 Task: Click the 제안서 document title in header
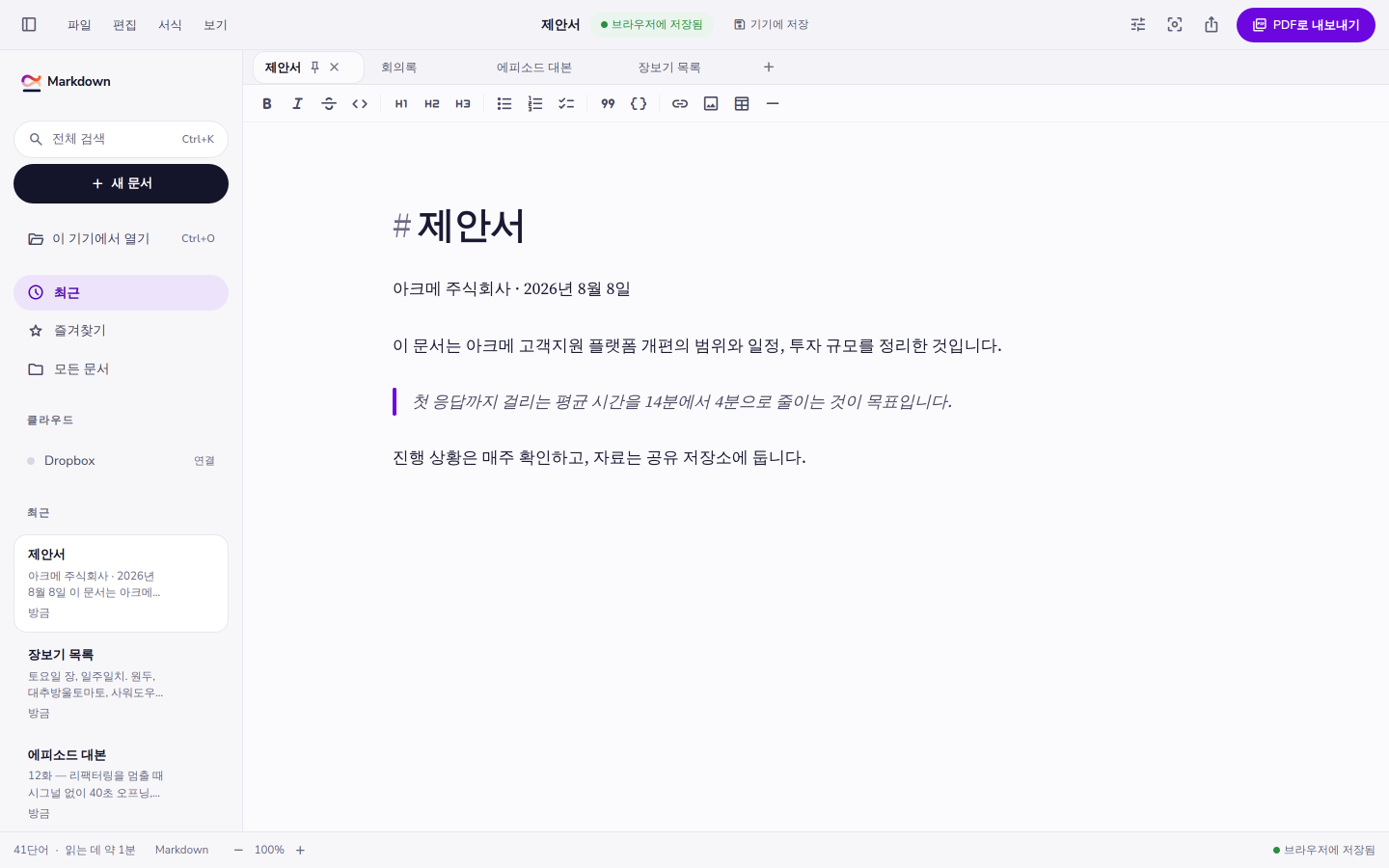[x=560, y=25]
